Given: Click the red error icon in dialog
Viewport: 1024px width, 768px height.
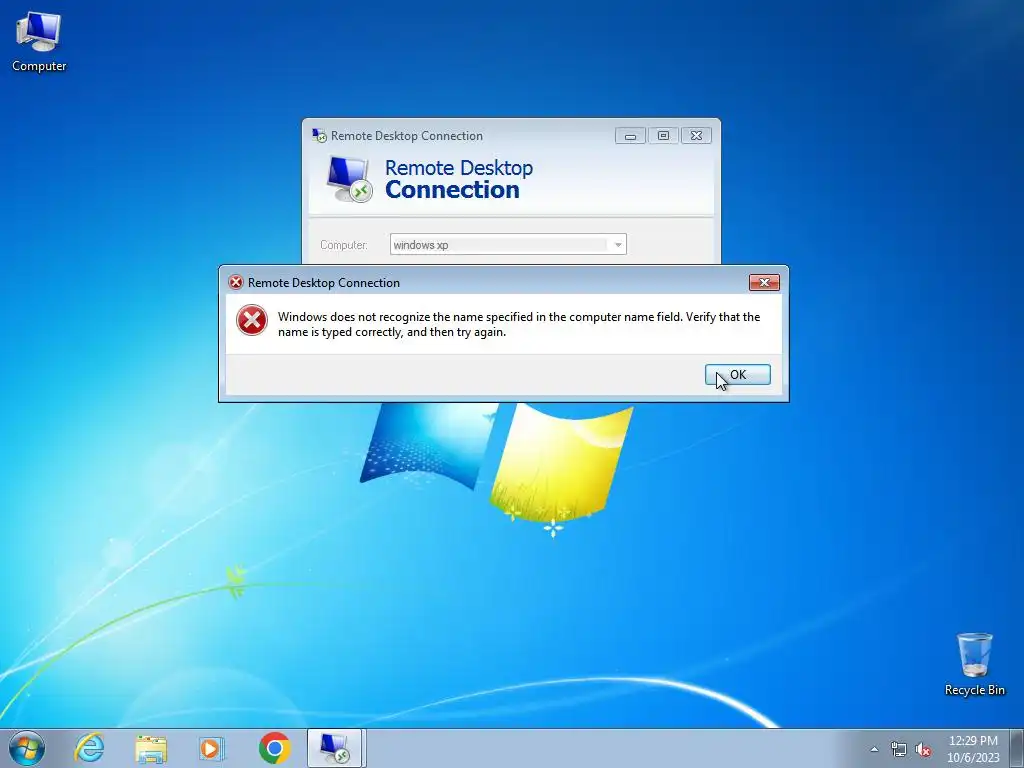Looking at the screenshot, I should click(251, 320).
